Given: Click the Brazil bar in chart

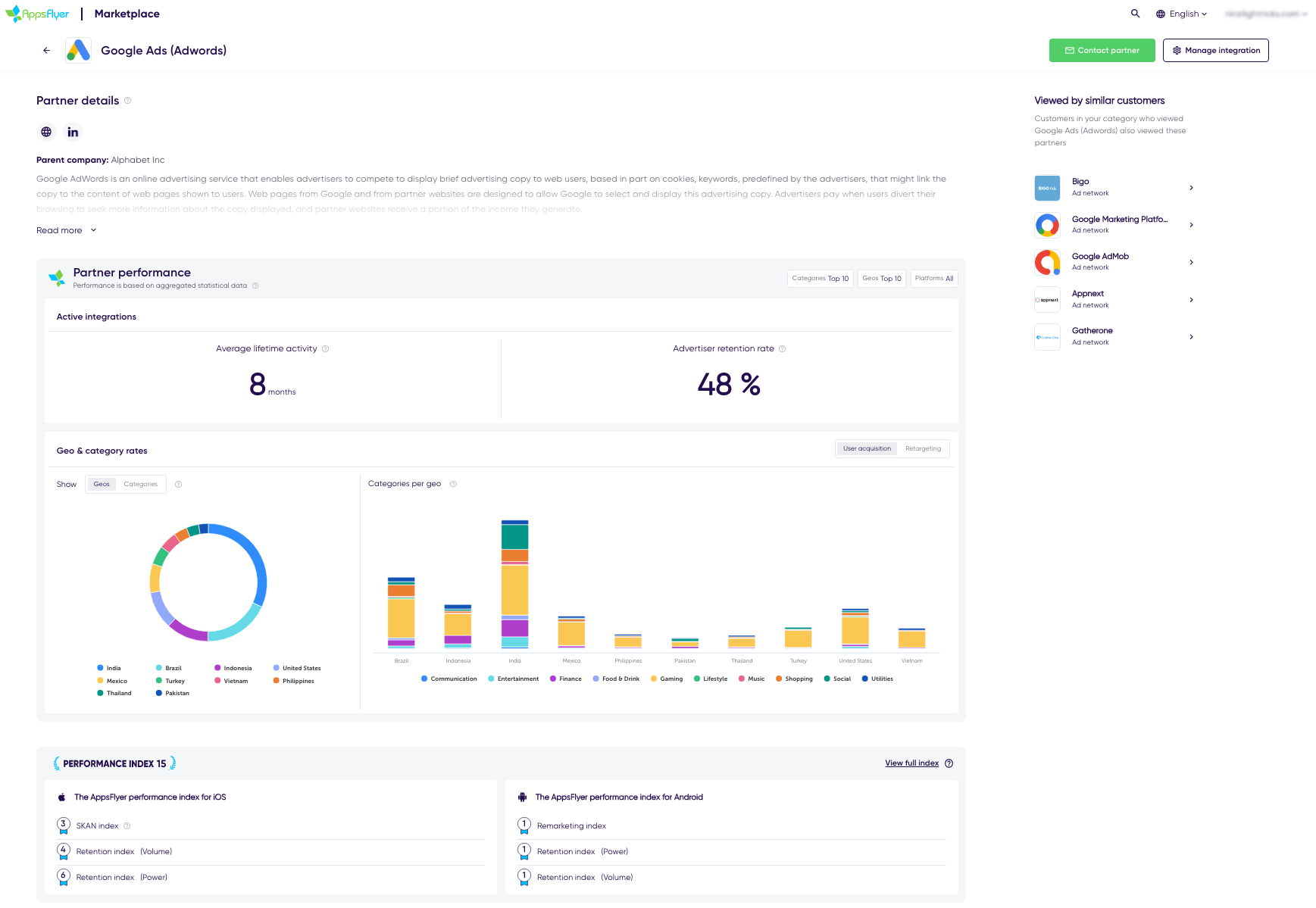Looking at the screenshot, I should 401,613.
